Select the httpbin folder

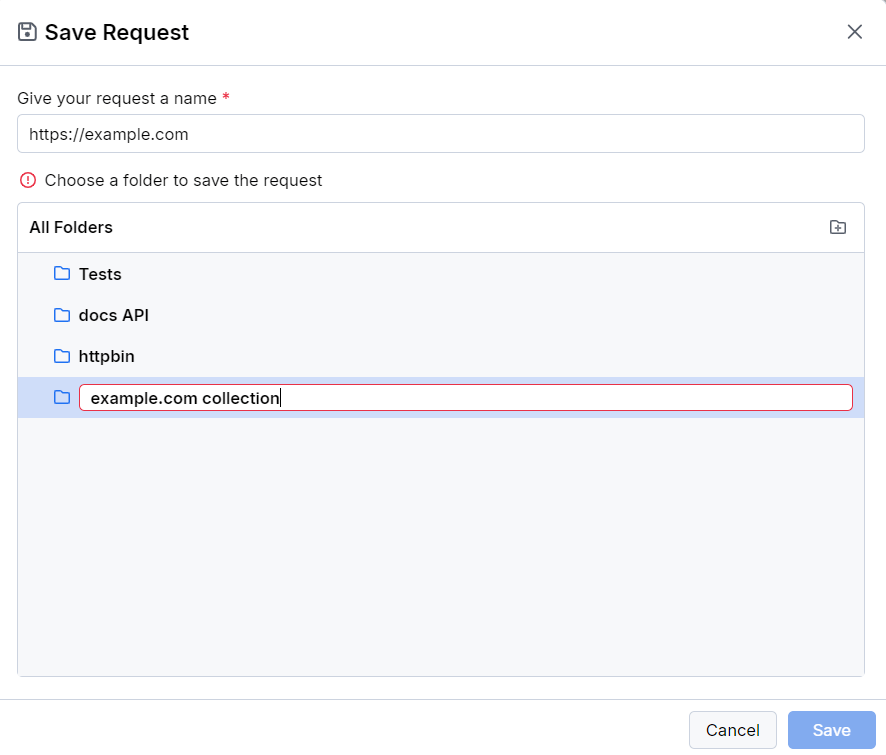(107, 356)
